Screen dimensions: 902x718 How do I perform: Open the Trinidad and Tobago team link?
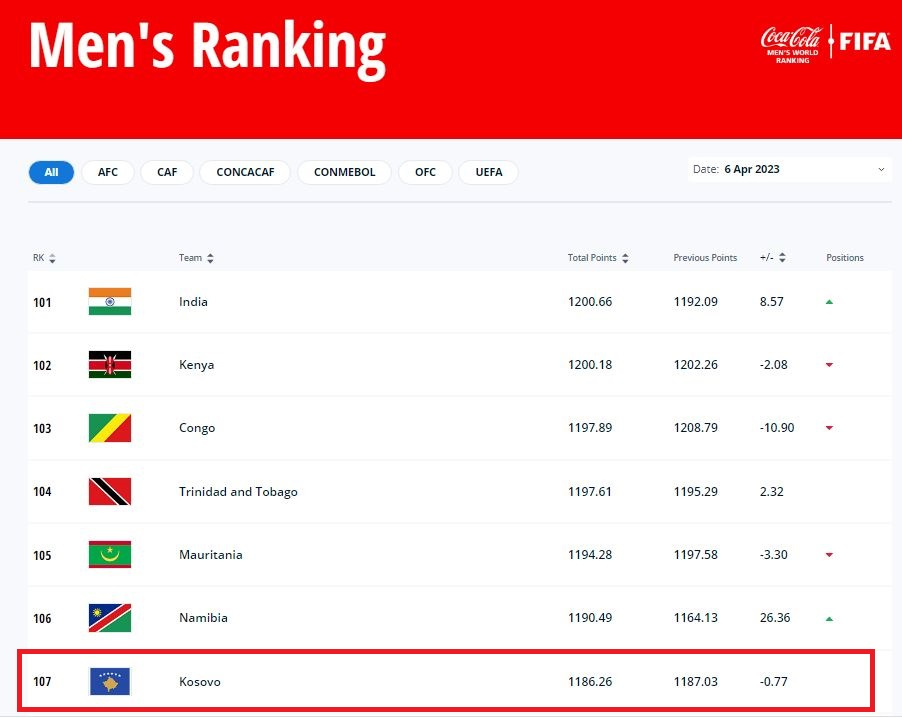pos(238,491)
